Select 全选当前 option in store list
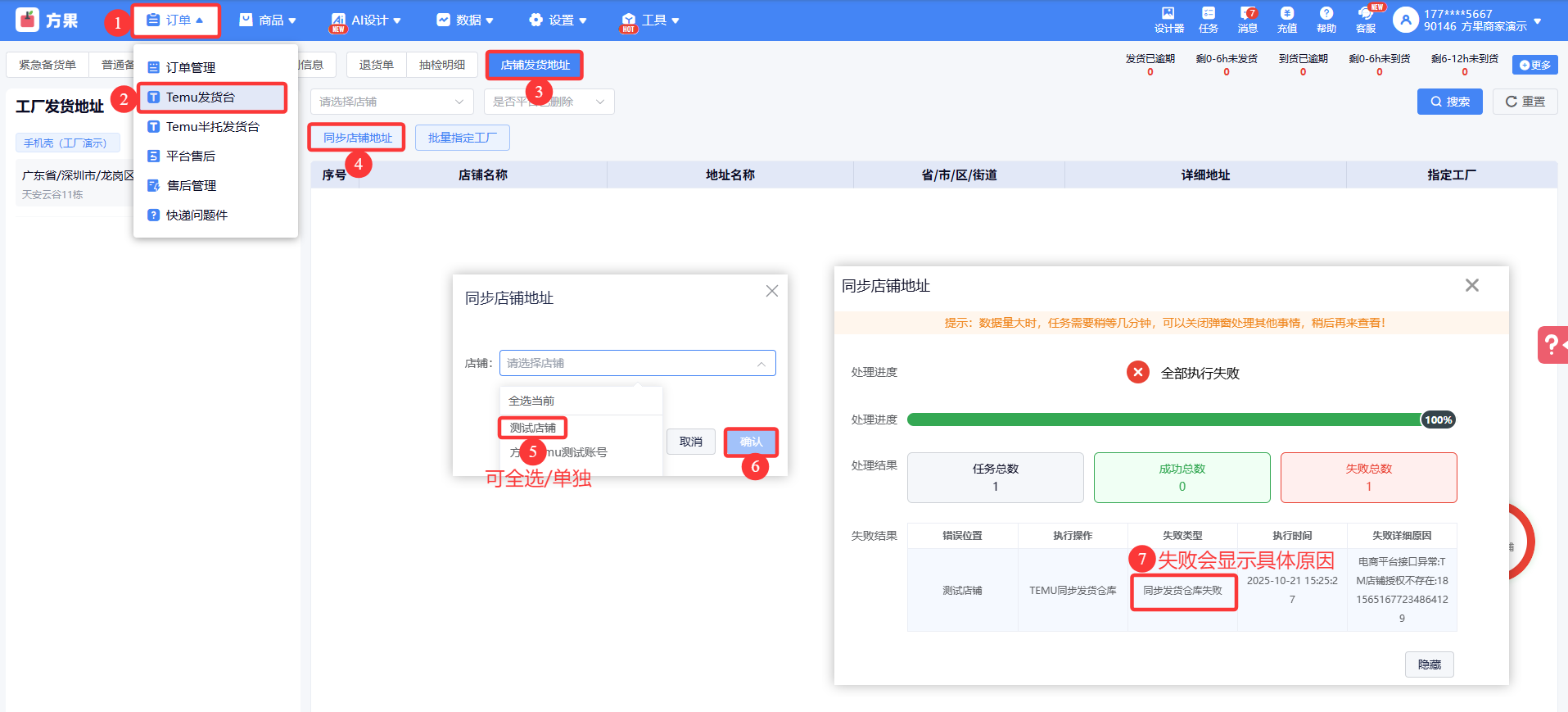This screenshot has height=712, width=1568. 531,401
